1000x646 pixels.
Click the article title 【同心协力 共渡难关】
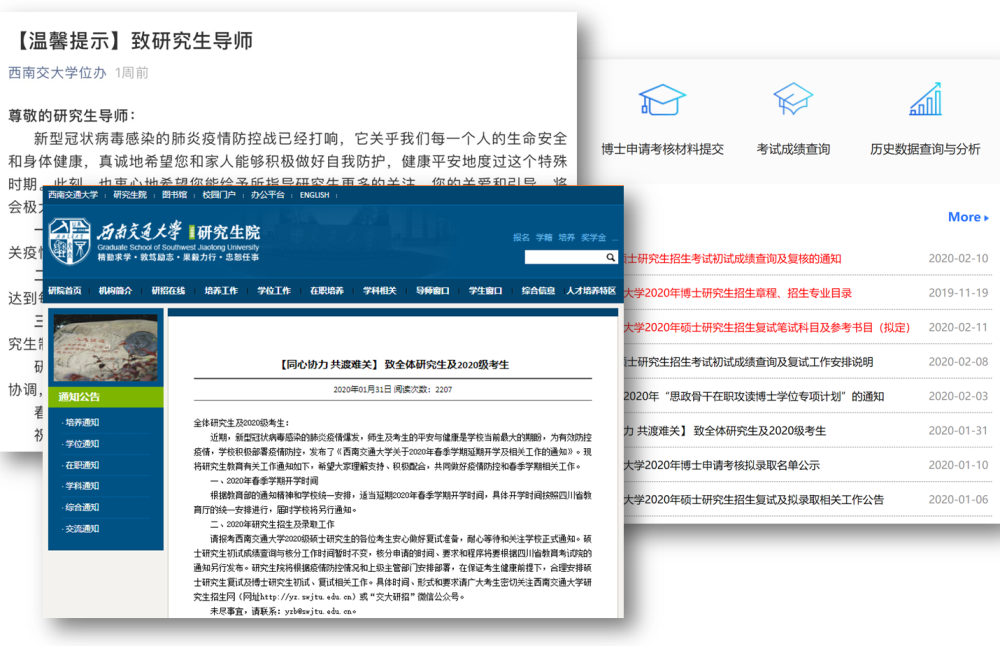click(x=393, y=365)
